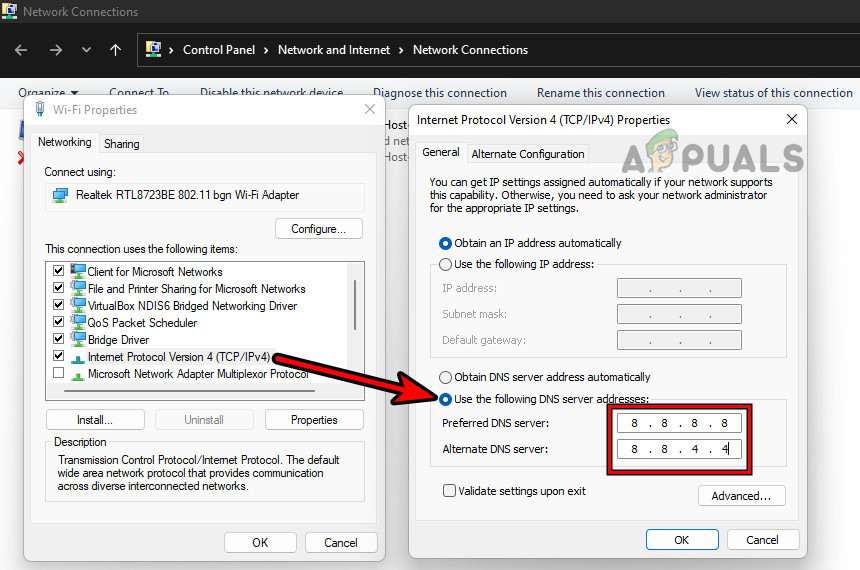Screen dimensions: 860x570
Task: Toggle Internet Protocol Version 4 checkbox
Action: point(58,355)
